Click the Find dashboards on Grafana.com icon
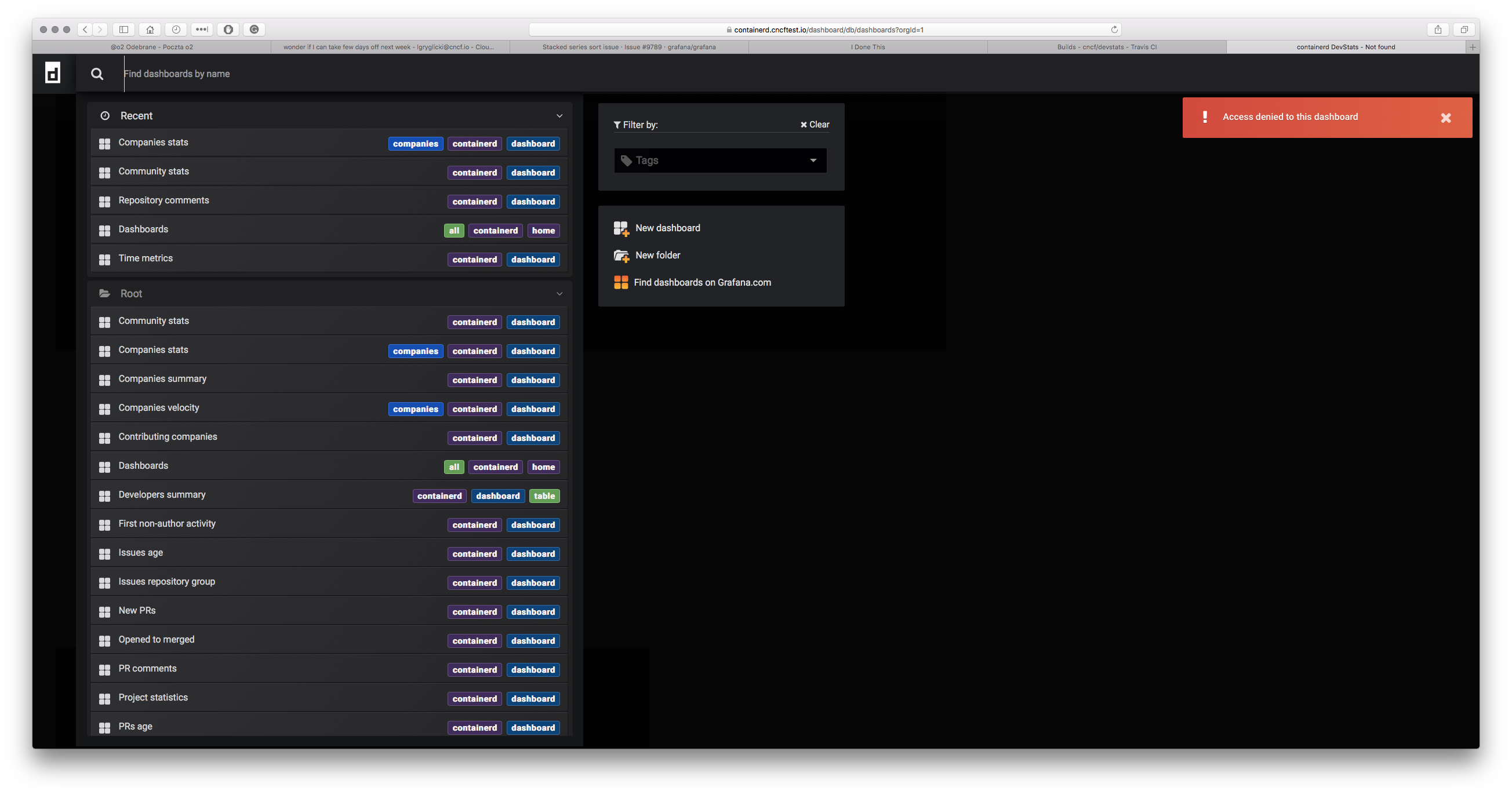The image size is (1512, 795). coord(621,282)
